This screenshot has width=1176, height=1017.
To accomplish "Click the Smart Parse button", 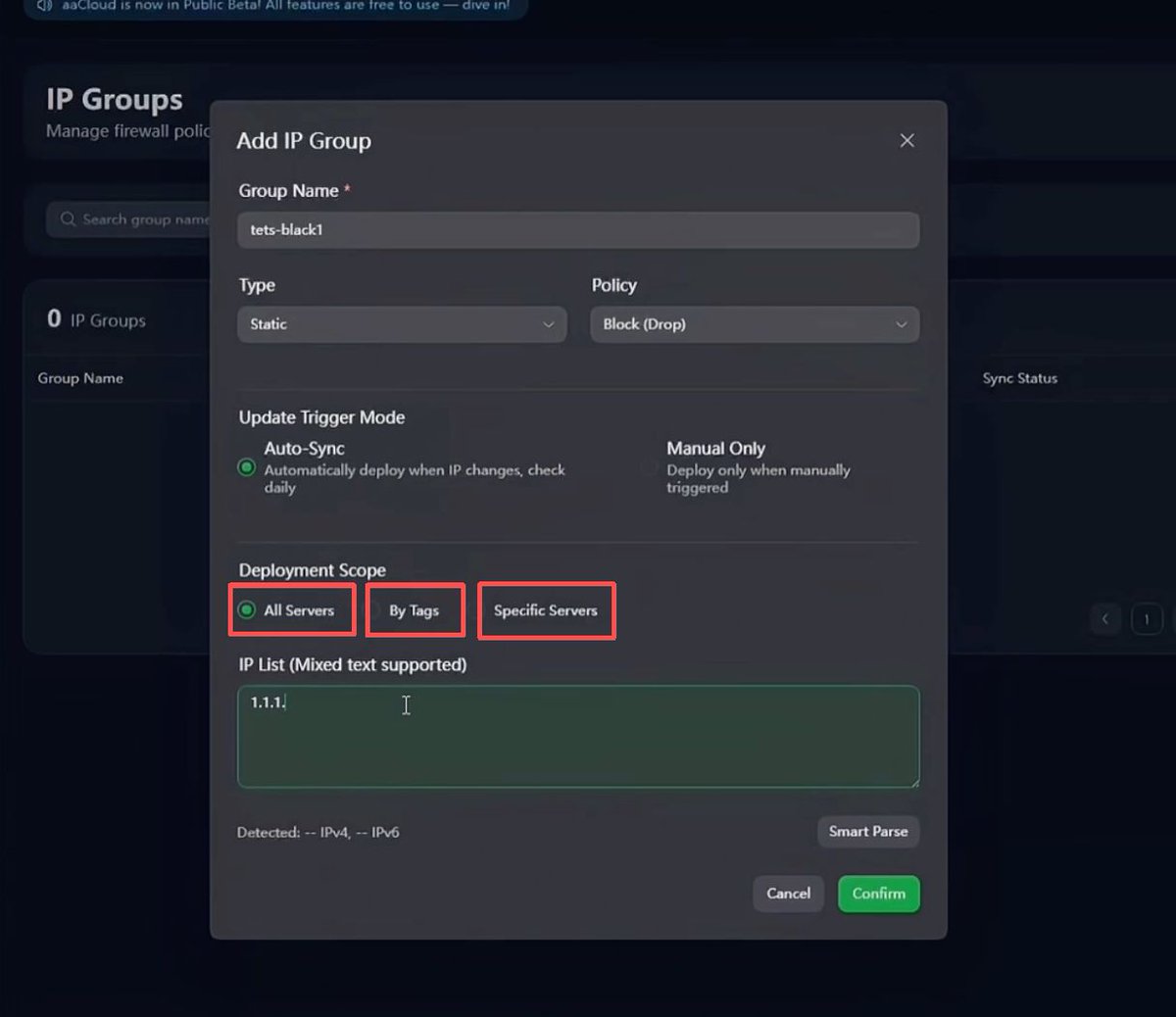I will coord(868,832).
